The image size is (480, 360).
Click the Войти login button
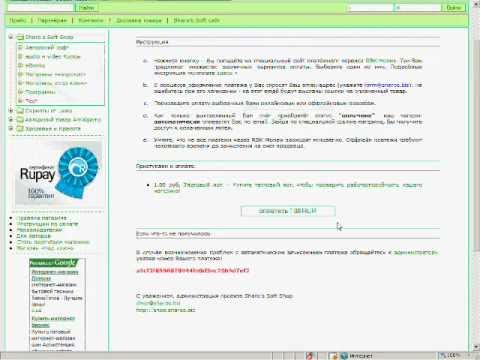(454, 7)
